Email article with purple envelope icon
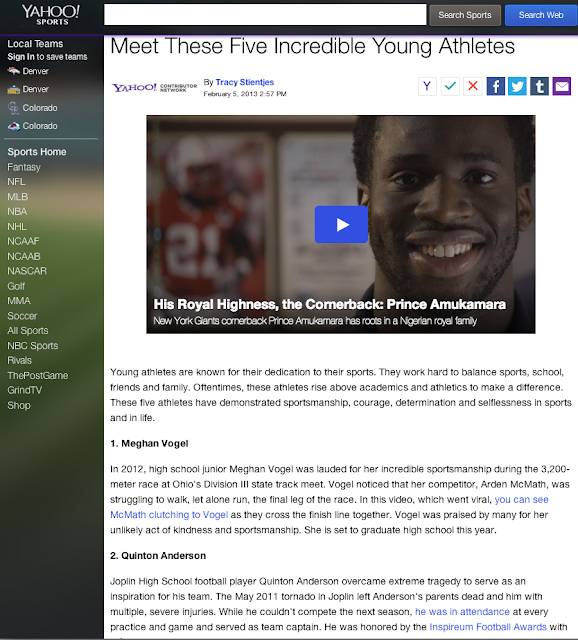Viewport: 578px width, 640px height. tap(562, 86)
